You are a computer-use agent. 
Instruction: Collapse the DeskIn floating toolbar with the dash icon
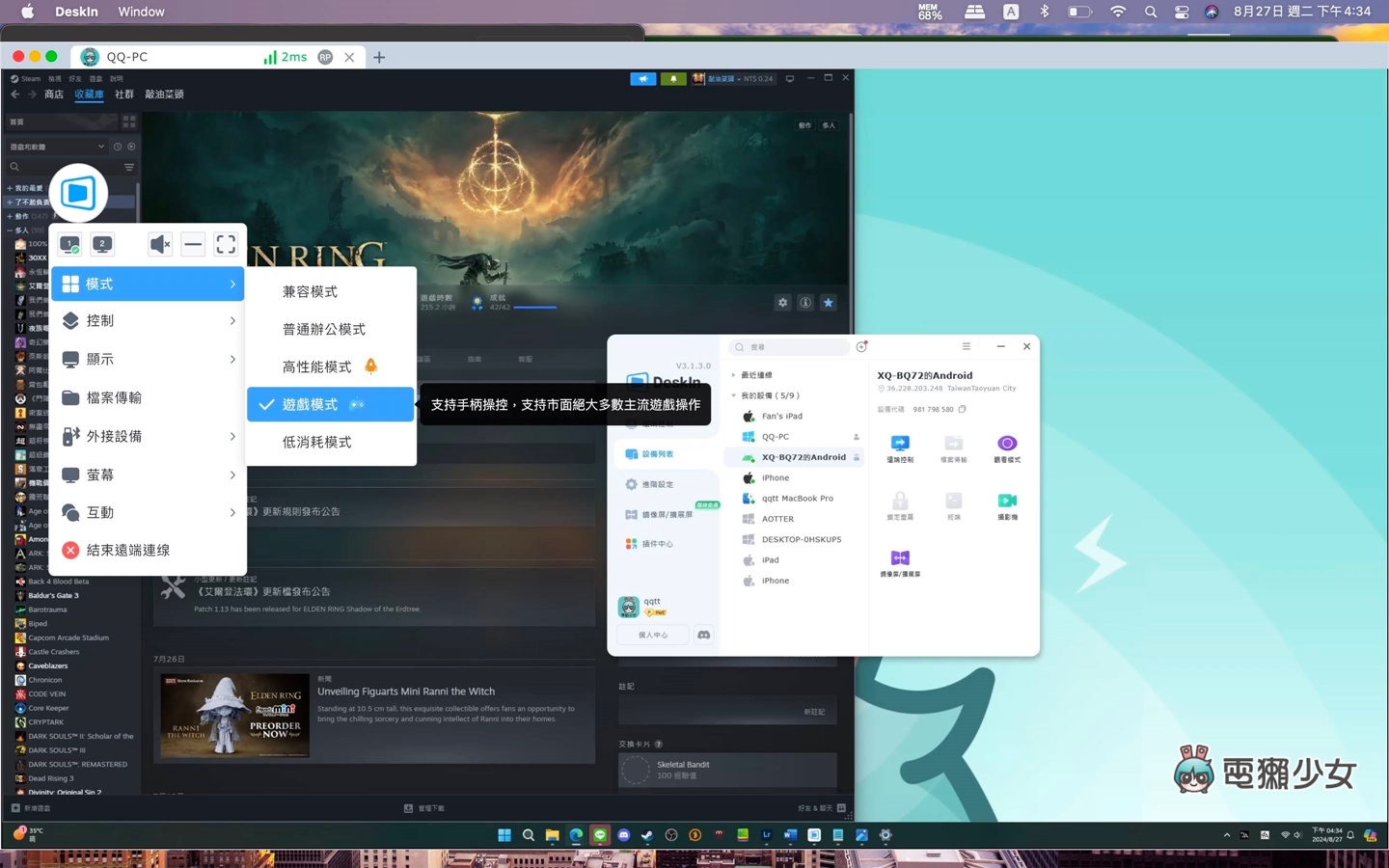coord(193,245)
